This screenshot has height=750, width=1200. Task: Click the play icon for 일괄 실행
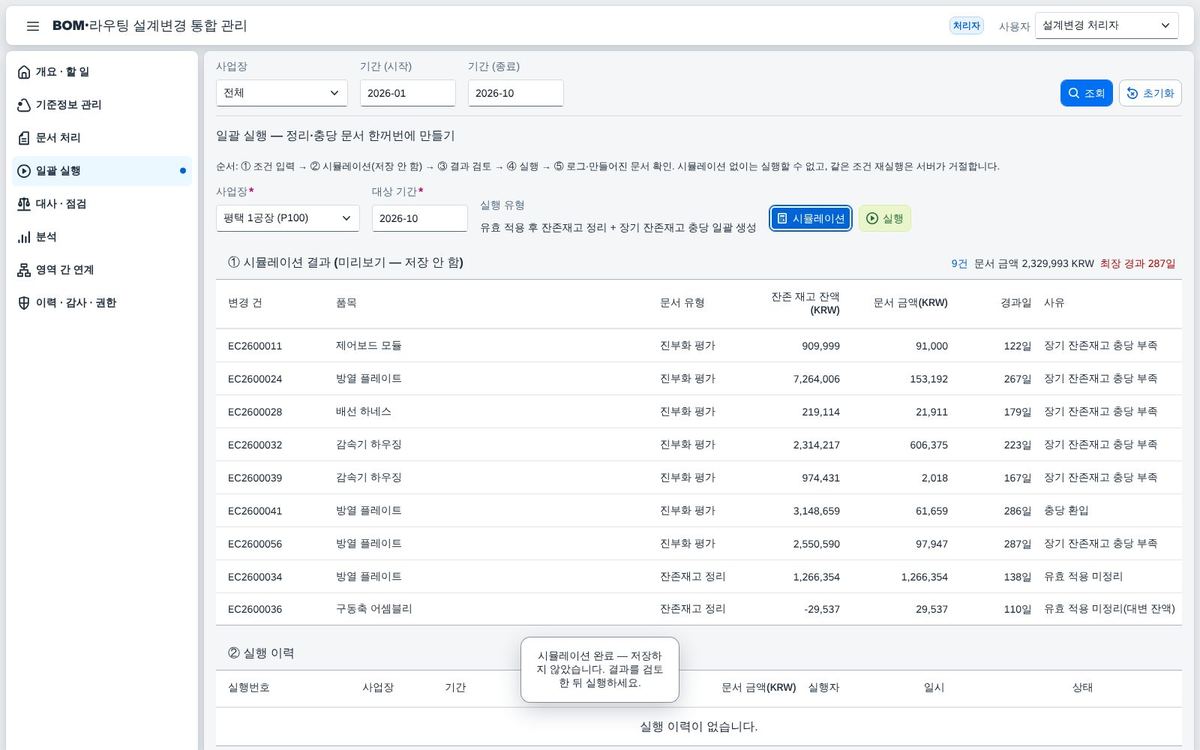coord(24,171)
